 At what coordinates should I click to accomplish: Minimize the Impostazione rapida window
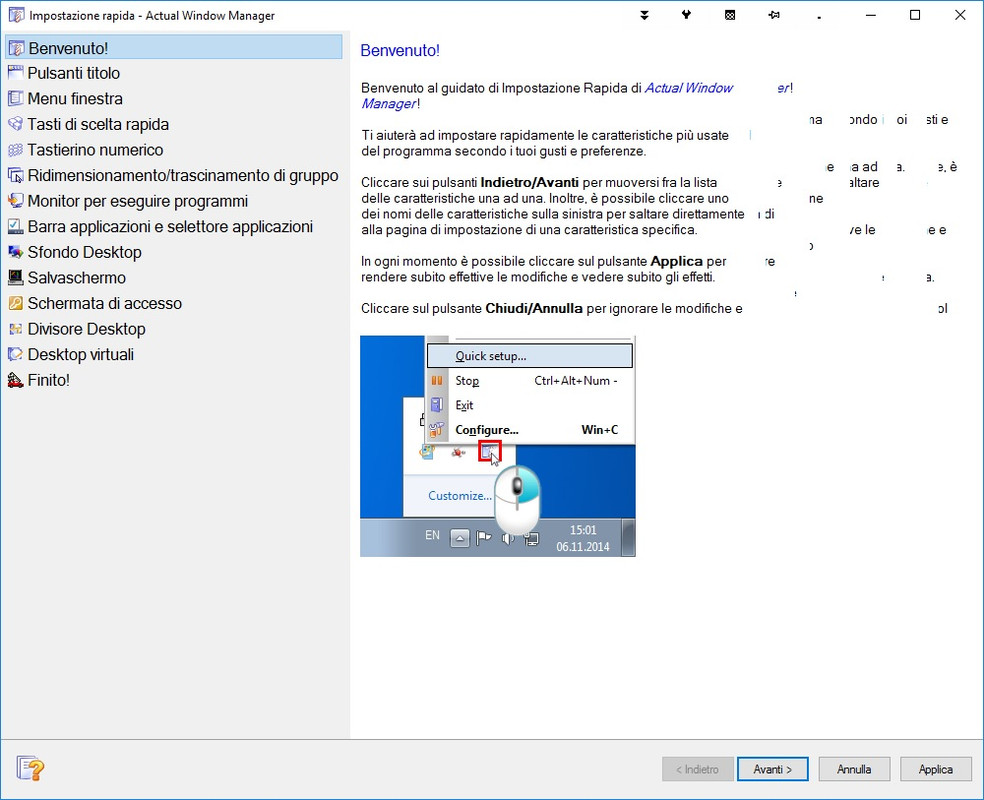[x=870, y=15]
